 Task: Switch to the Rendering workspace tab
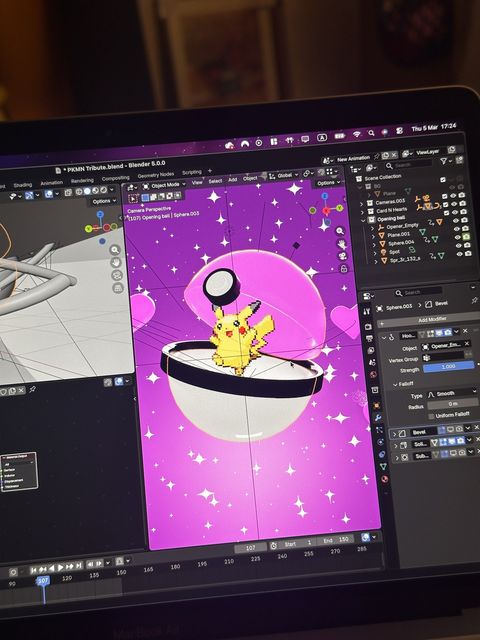pyautogui.click(x=82, y=180)
